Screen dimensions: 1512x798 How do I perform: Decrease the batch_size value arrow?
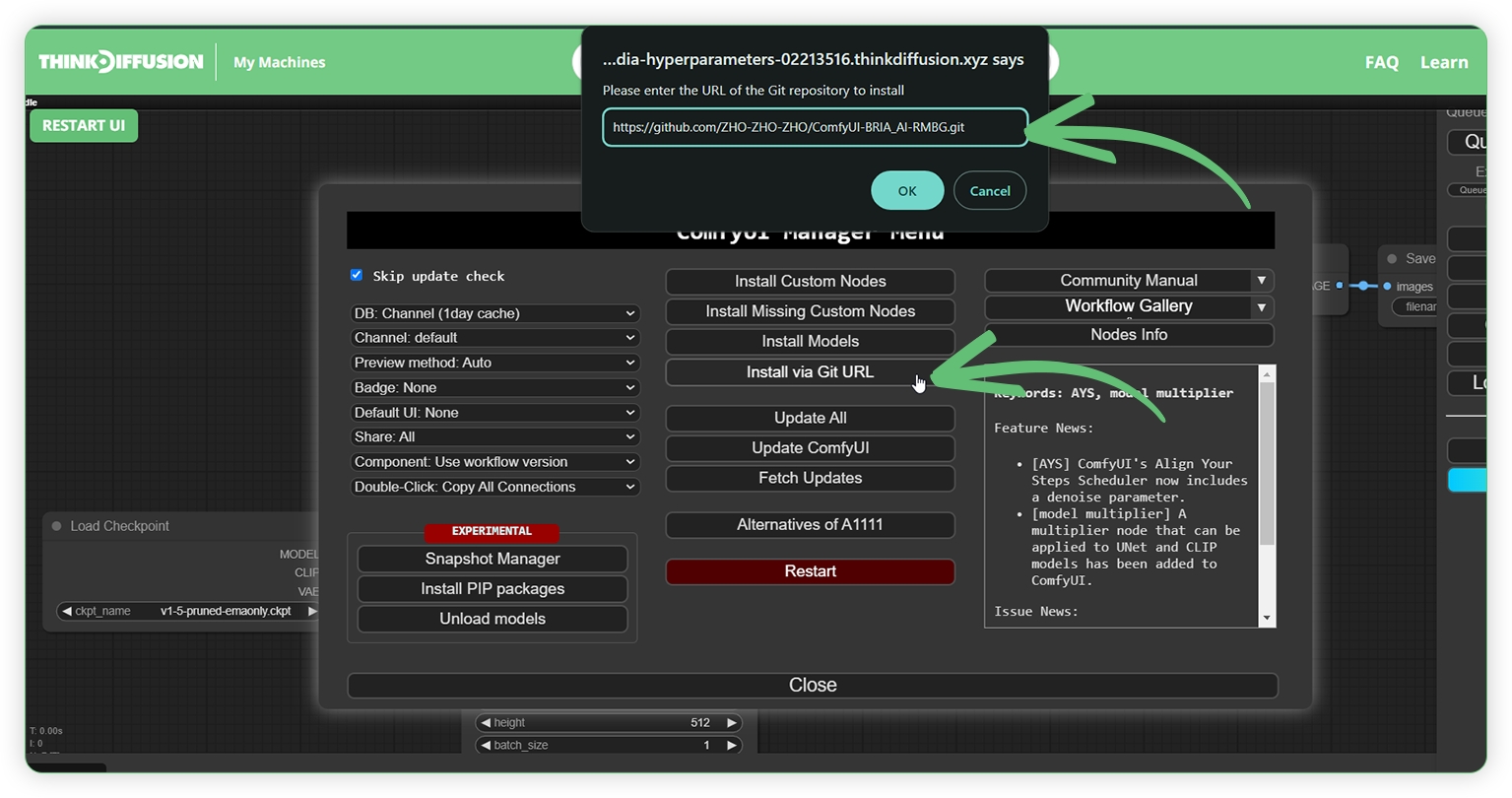point(486,745)
